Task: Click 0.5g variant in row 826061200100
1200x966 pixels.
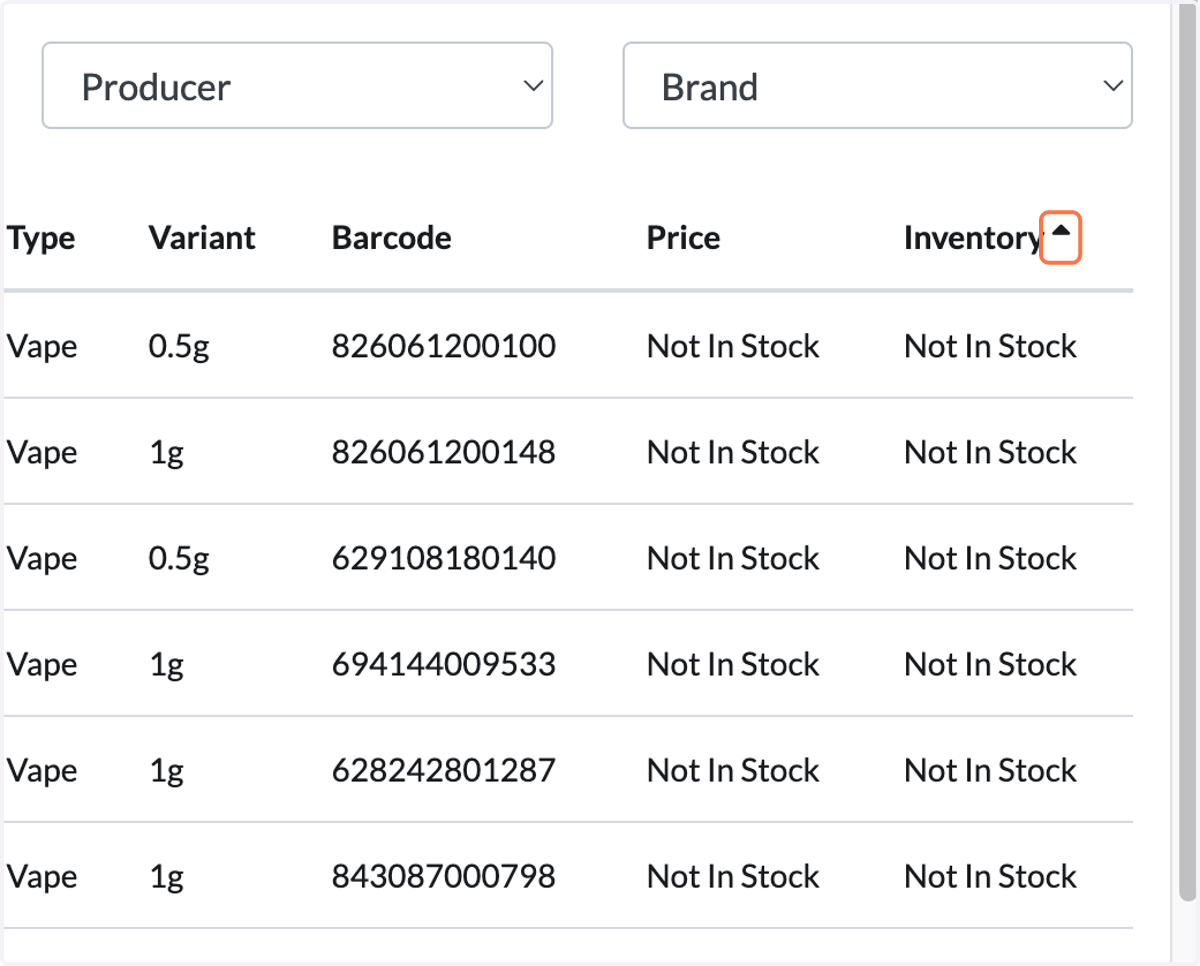Action: coord(179,347)
